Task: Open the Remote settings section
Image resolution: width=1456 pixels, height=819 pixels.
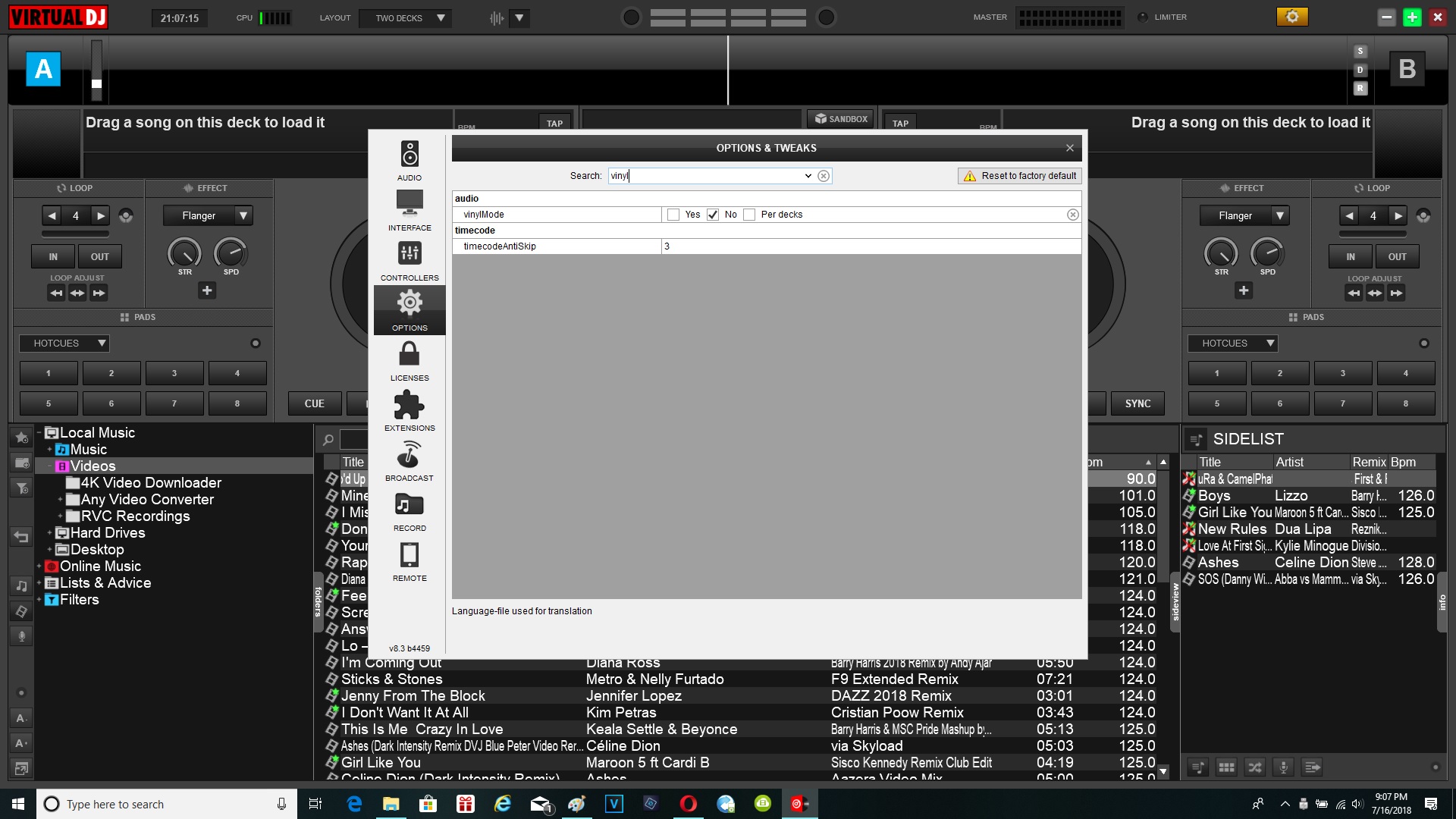Action: click(409, 560)
